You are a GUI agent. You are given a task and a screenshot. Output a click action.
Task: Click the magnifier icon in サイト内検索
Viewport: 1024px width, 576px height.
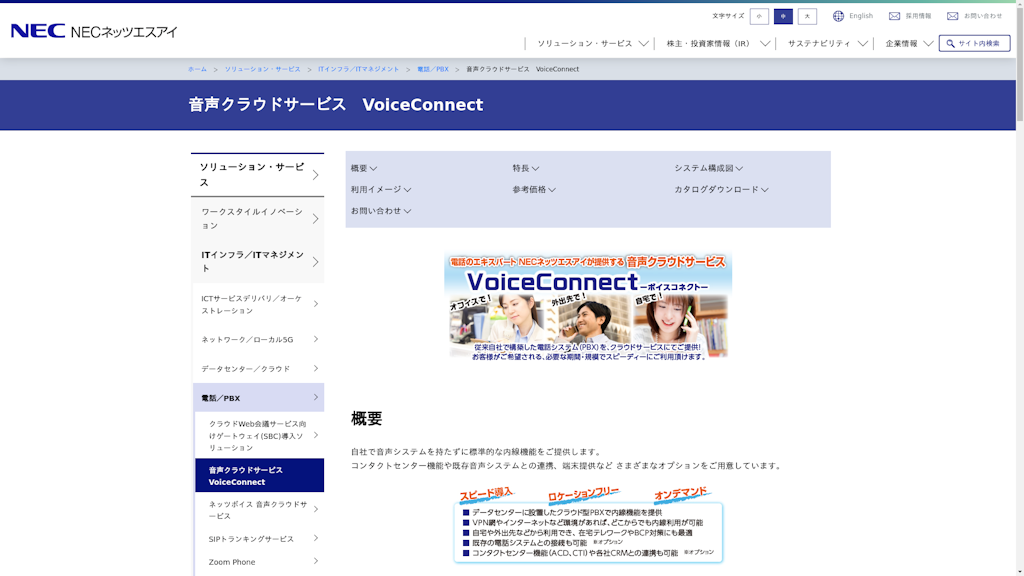[949, 43]
